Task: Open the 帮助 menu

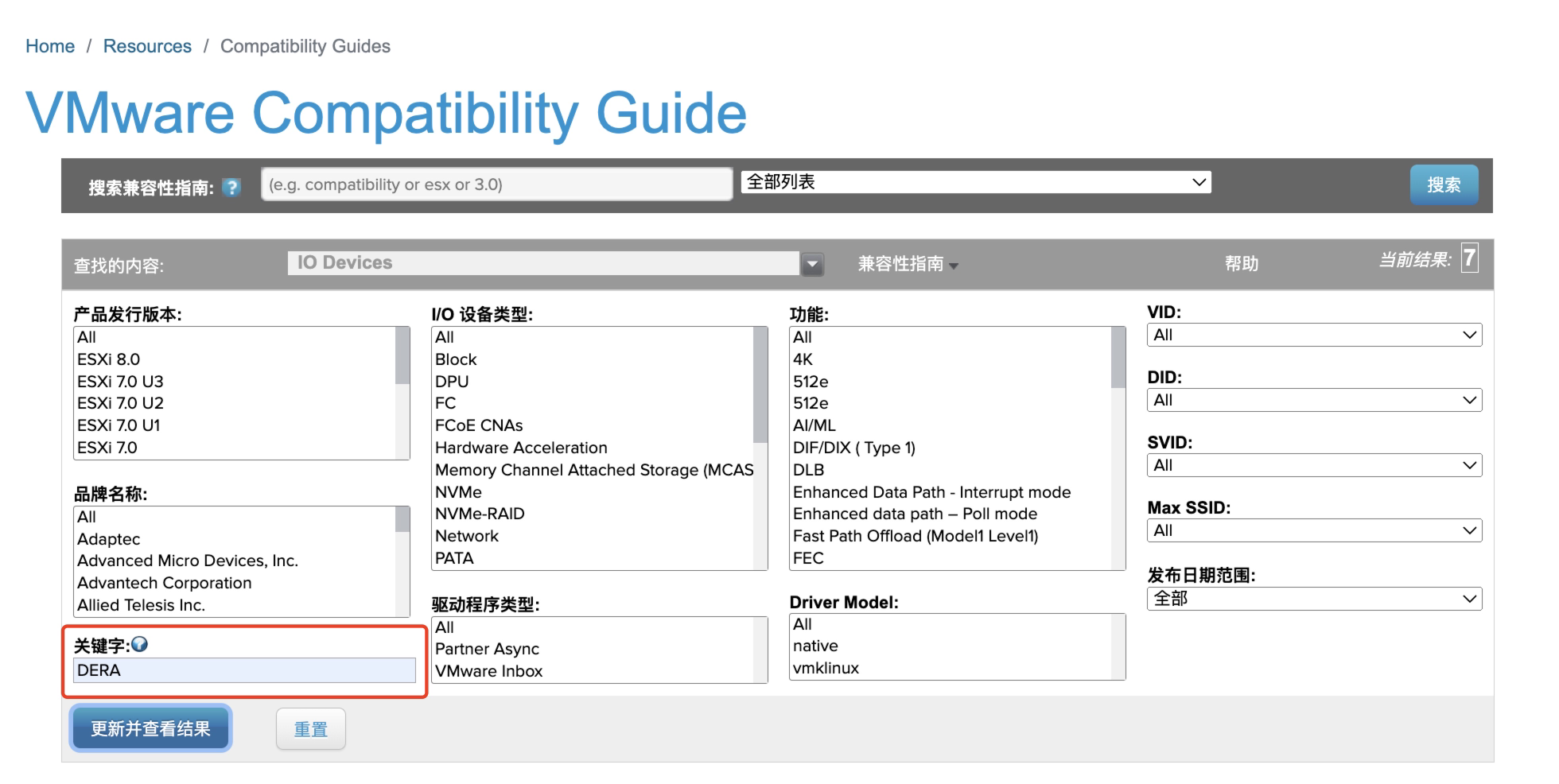Action: pos(1241,264)
